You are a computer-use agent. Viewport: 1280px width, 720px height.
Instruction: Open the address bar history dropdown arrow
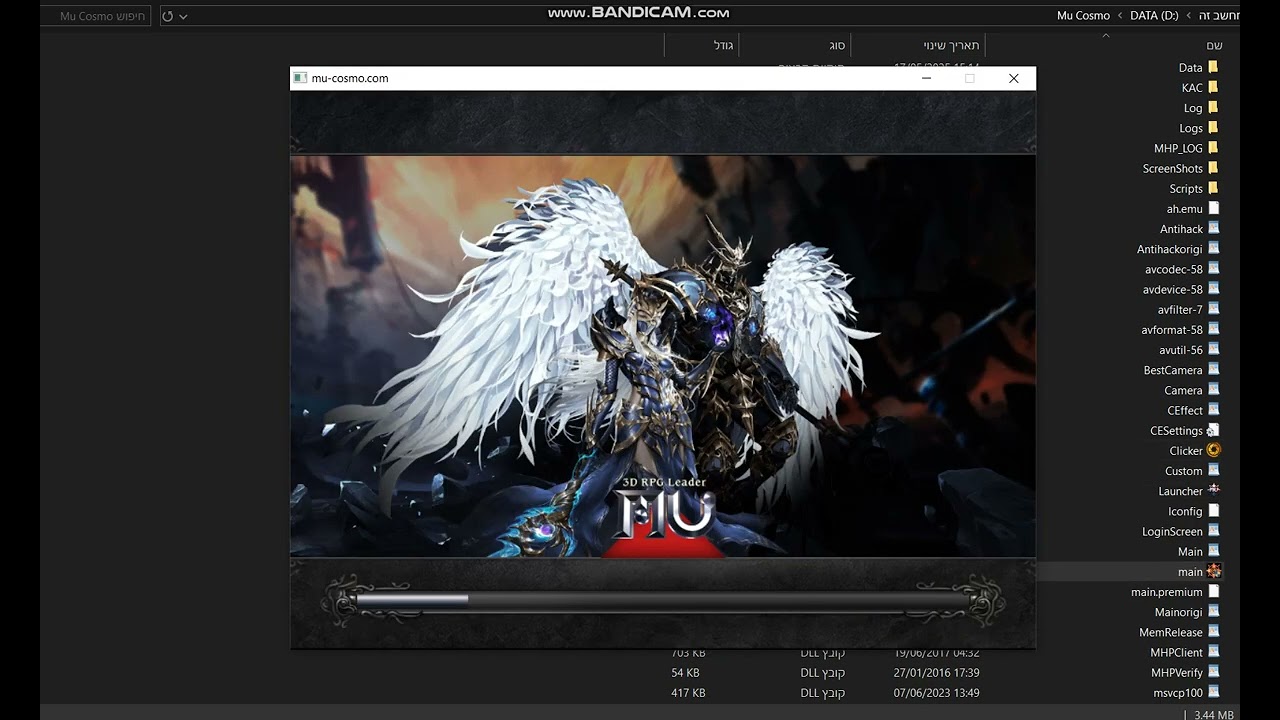pyautogui.click(x=183, y=16)
